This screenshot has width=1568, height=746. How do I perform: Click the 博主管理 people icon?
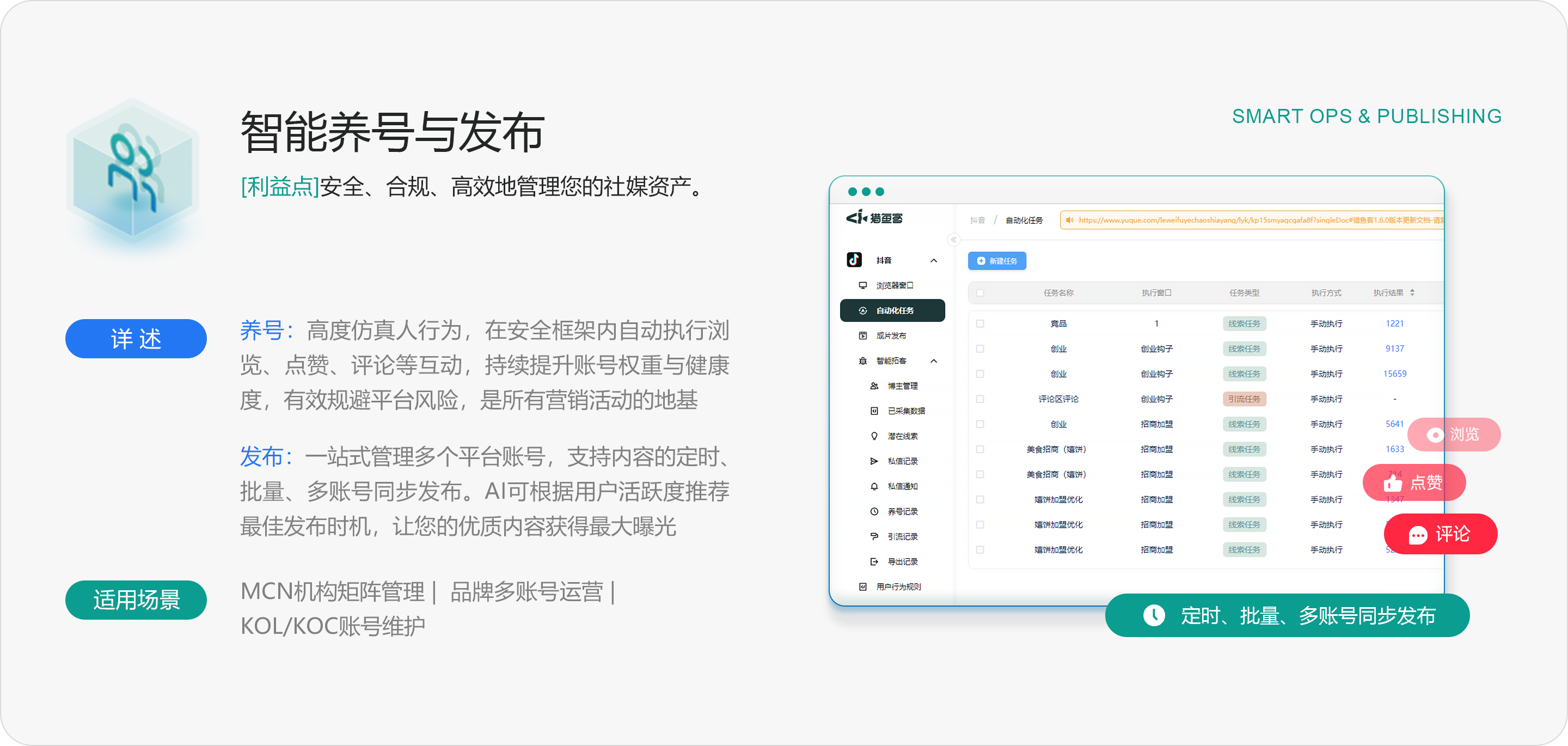[874, 386]
